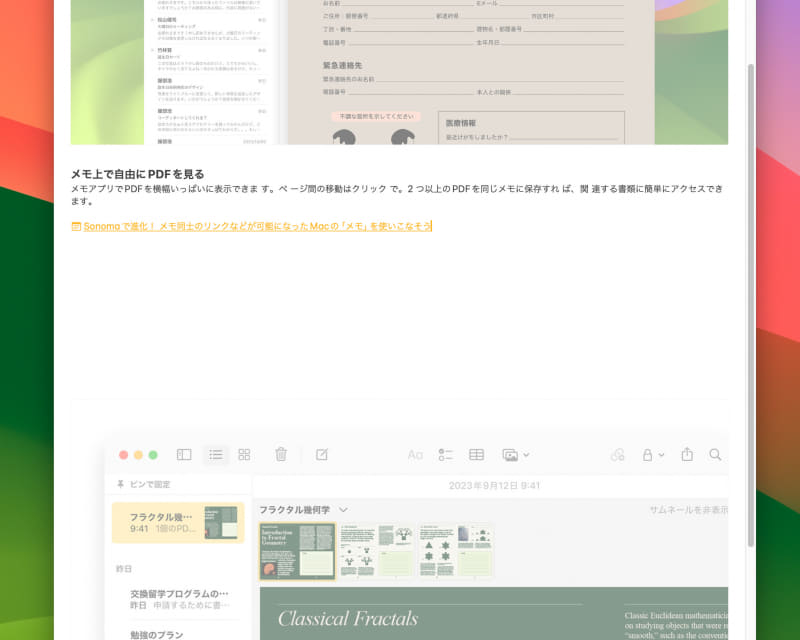800x640 pixels.
Task: Open the フラクタル幾何学 title dropdown
Action: (341, 509)
